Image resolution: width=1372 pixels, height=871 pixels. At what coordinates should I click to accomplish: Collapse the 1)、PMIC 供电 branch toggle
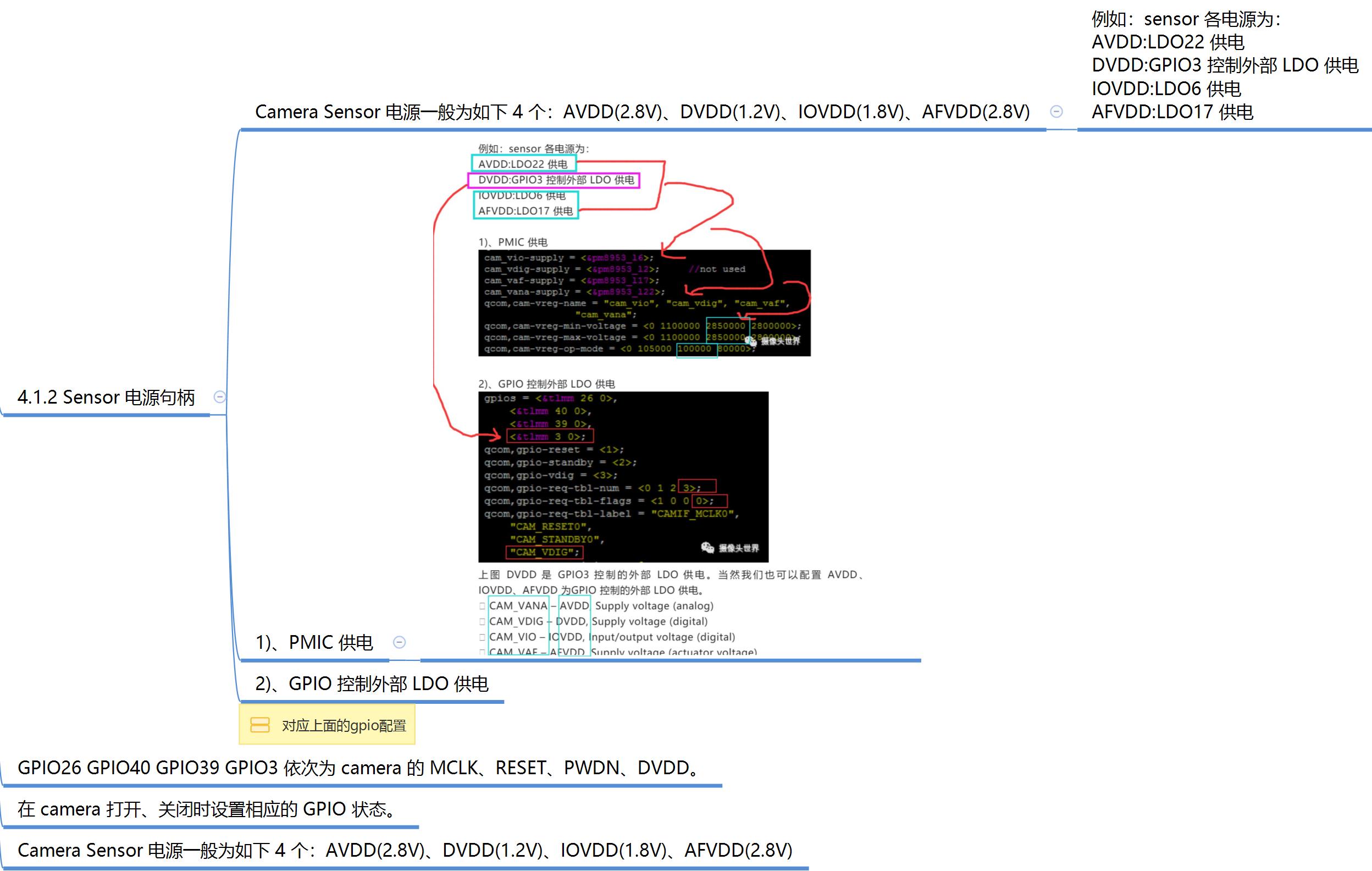pos(400,642)
